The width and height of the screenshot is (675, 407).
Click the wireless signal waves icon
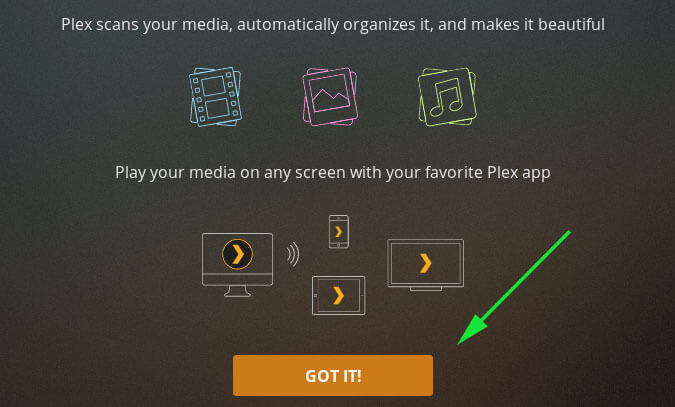click(x=293, y=254)
